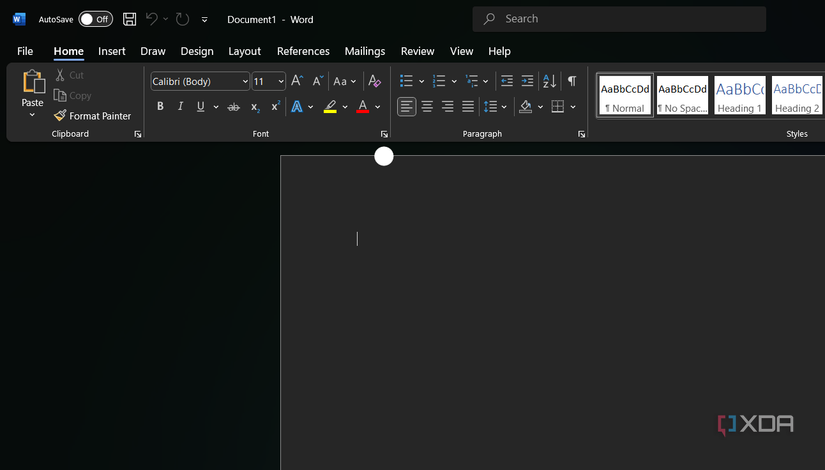Click the Line and Paragraph Spacing icon
This screenshot has width=825, height=470.
[490, 107]
